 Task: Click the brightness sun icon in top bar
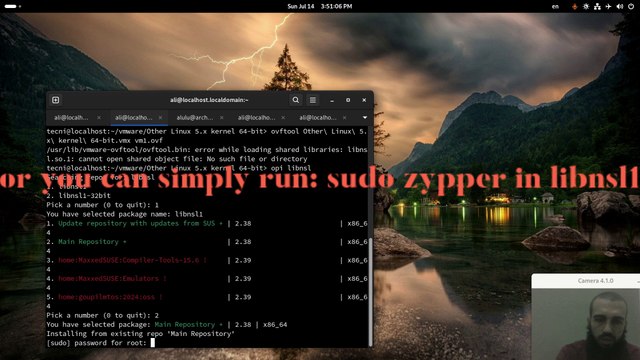(586, 6)
